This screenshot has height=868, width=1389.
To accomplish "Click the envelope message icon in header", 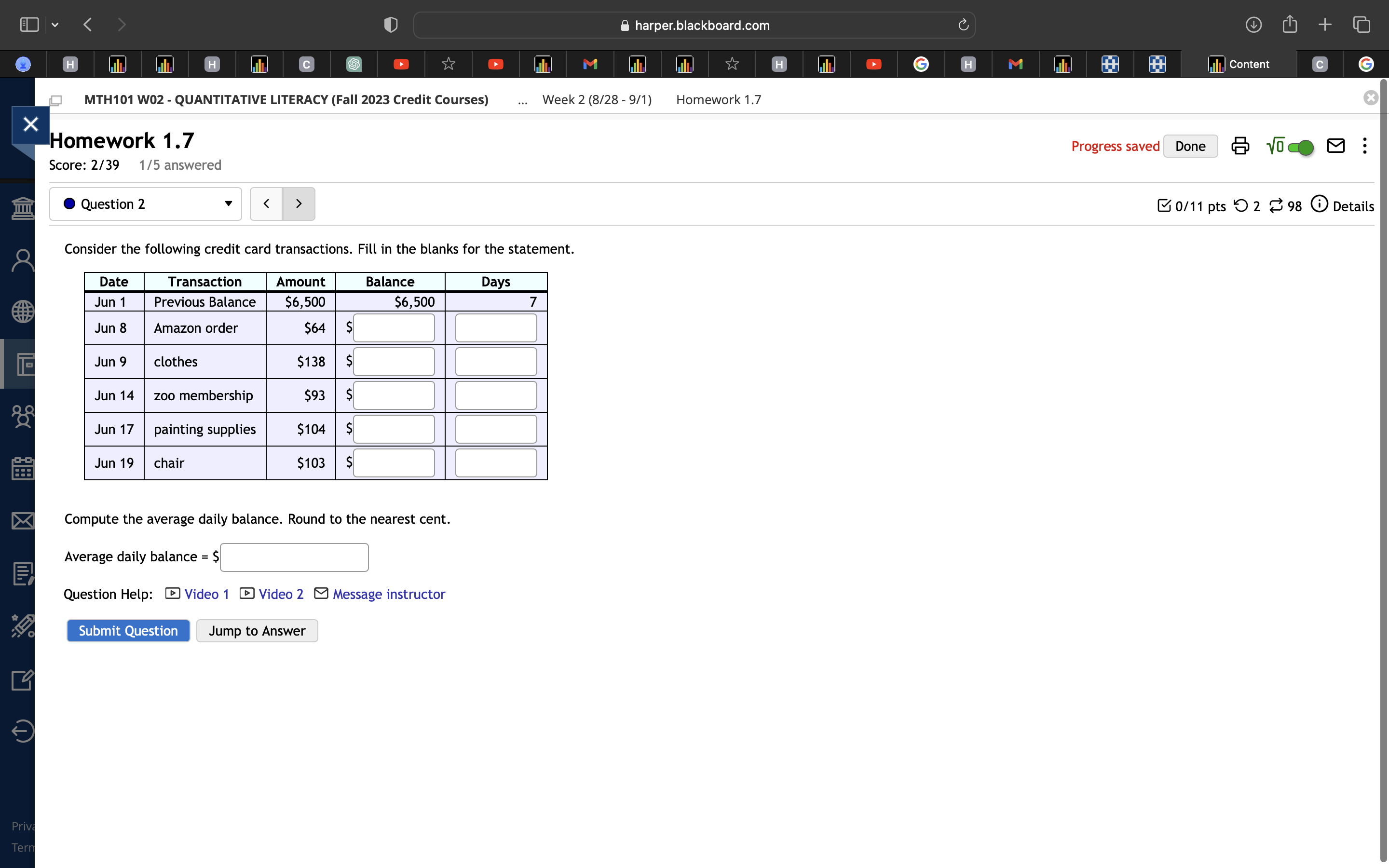I will 1335,146.
